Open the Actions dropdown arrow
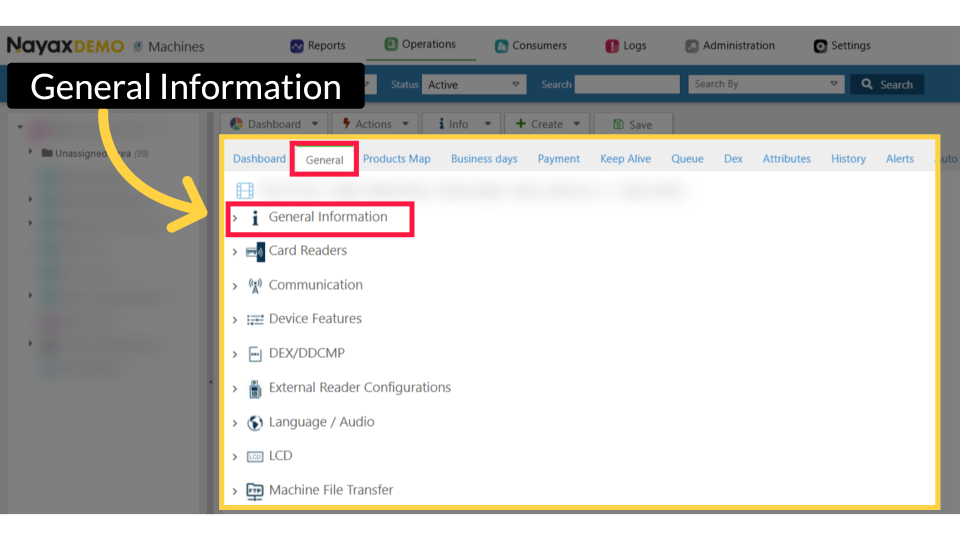The width and height of the screenshot is (960, 540). pyautogui.click(x=405, y=124)
